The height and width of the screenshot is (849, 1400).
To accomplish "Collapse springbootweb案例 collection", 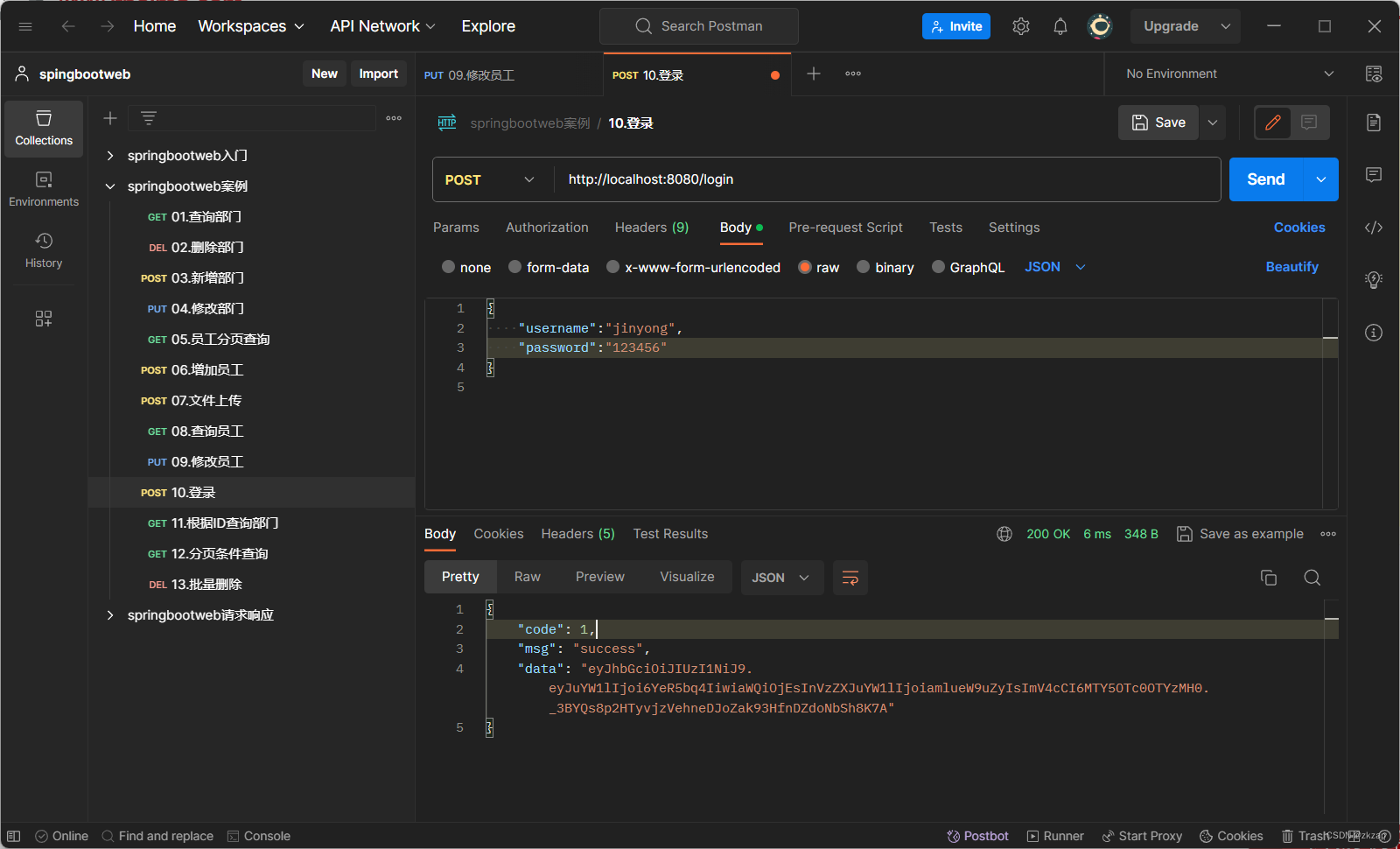I will (x=110, y=186).
